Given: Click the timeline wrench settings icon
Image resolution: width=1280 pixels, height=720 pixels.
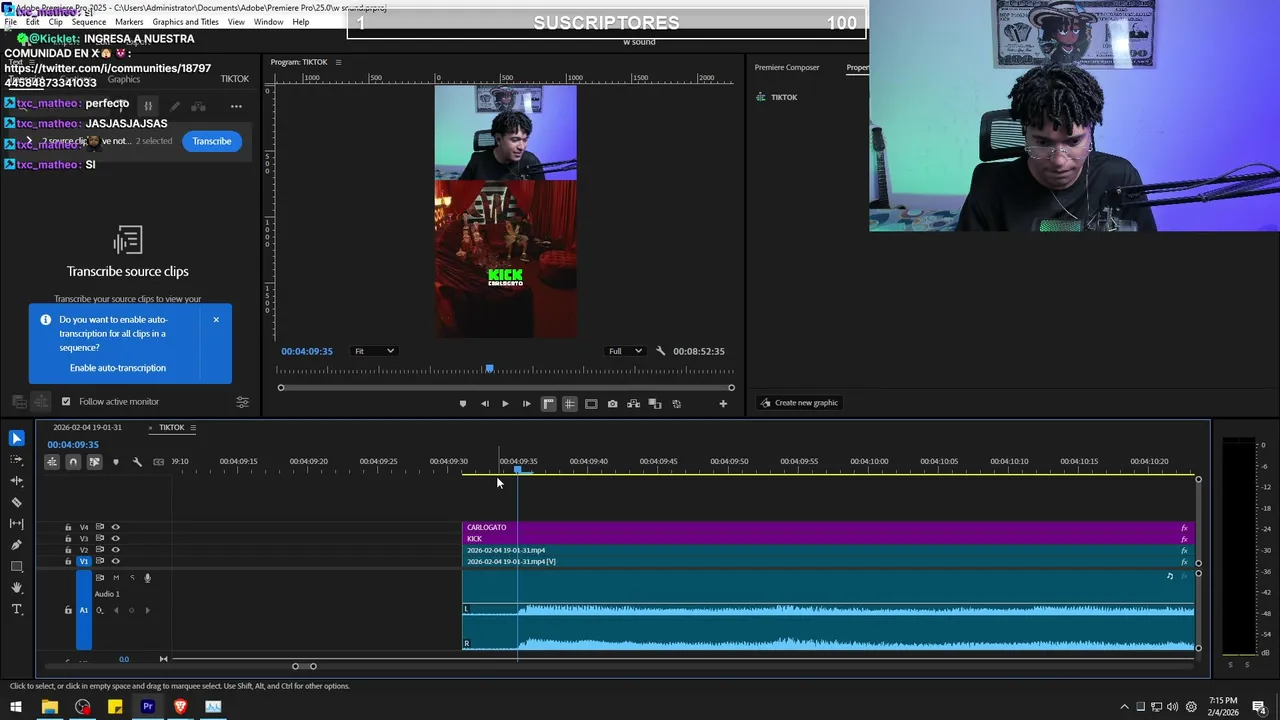Looking at the screenshot, I should point(137,462).
